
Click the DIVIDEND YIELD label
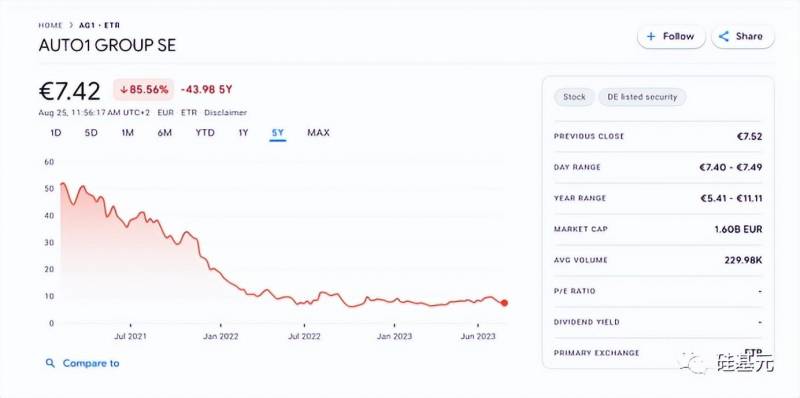[x=586, y=322]
